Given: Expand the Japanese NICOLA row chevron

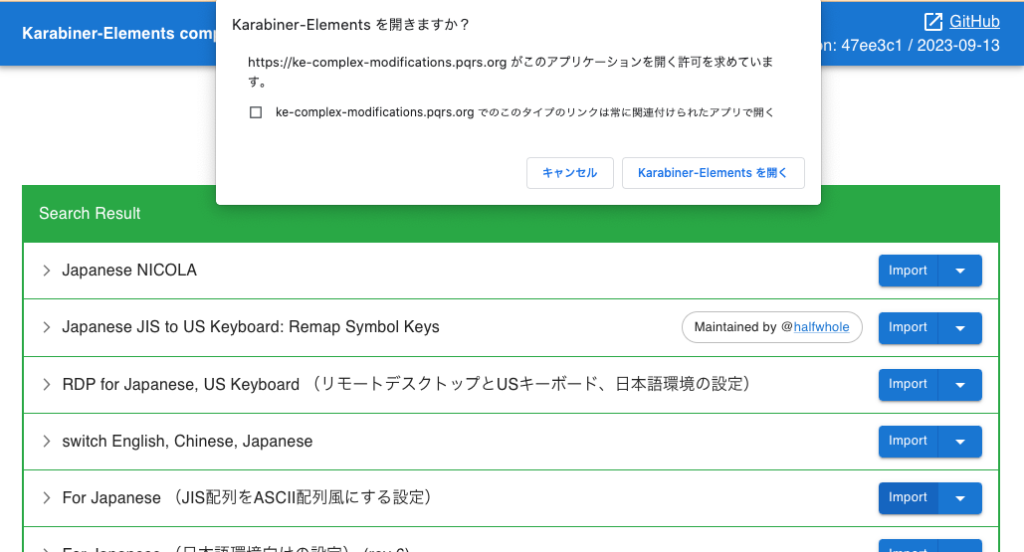Looking at the screenshot, I should pos(46,270).
